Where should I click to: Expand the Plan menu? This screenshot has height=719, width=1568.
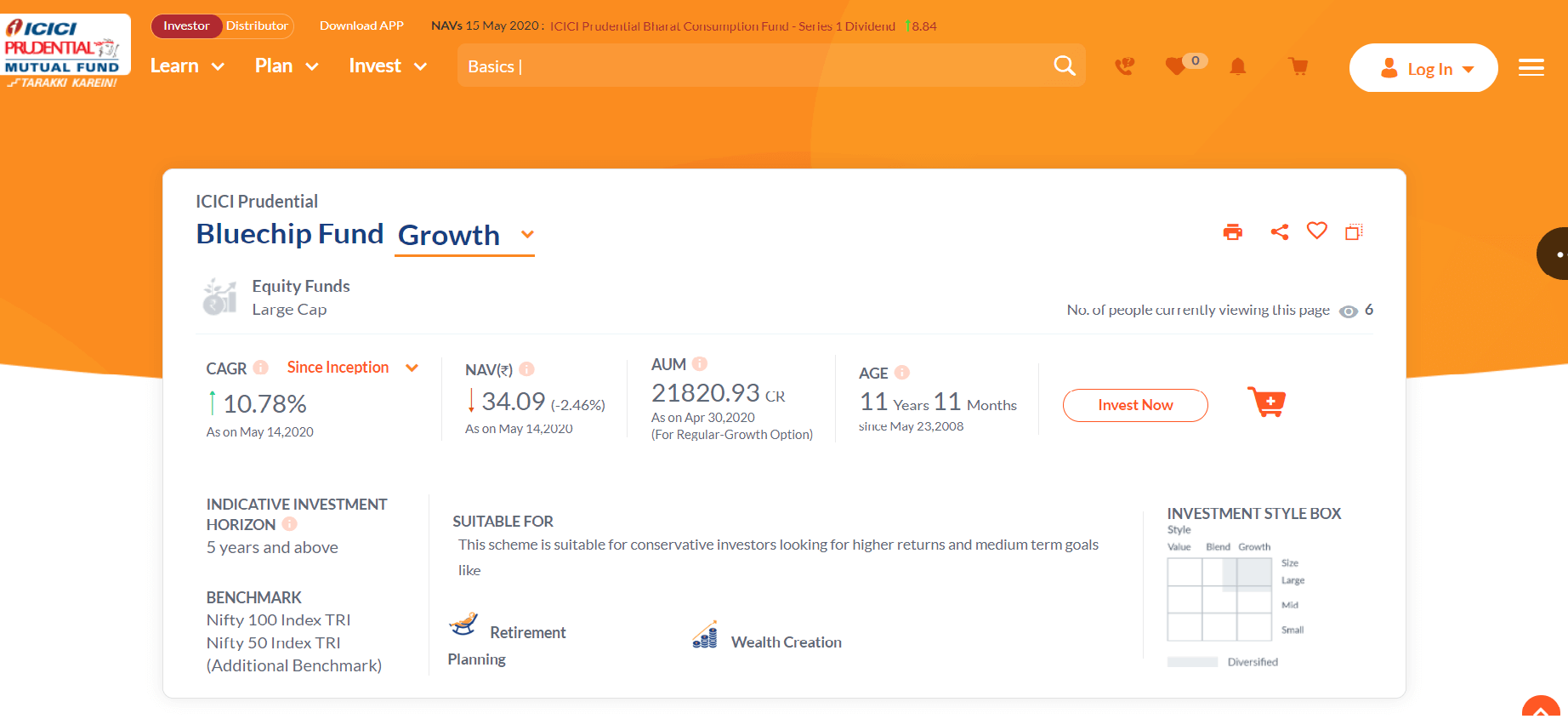[x=287, y=66]
